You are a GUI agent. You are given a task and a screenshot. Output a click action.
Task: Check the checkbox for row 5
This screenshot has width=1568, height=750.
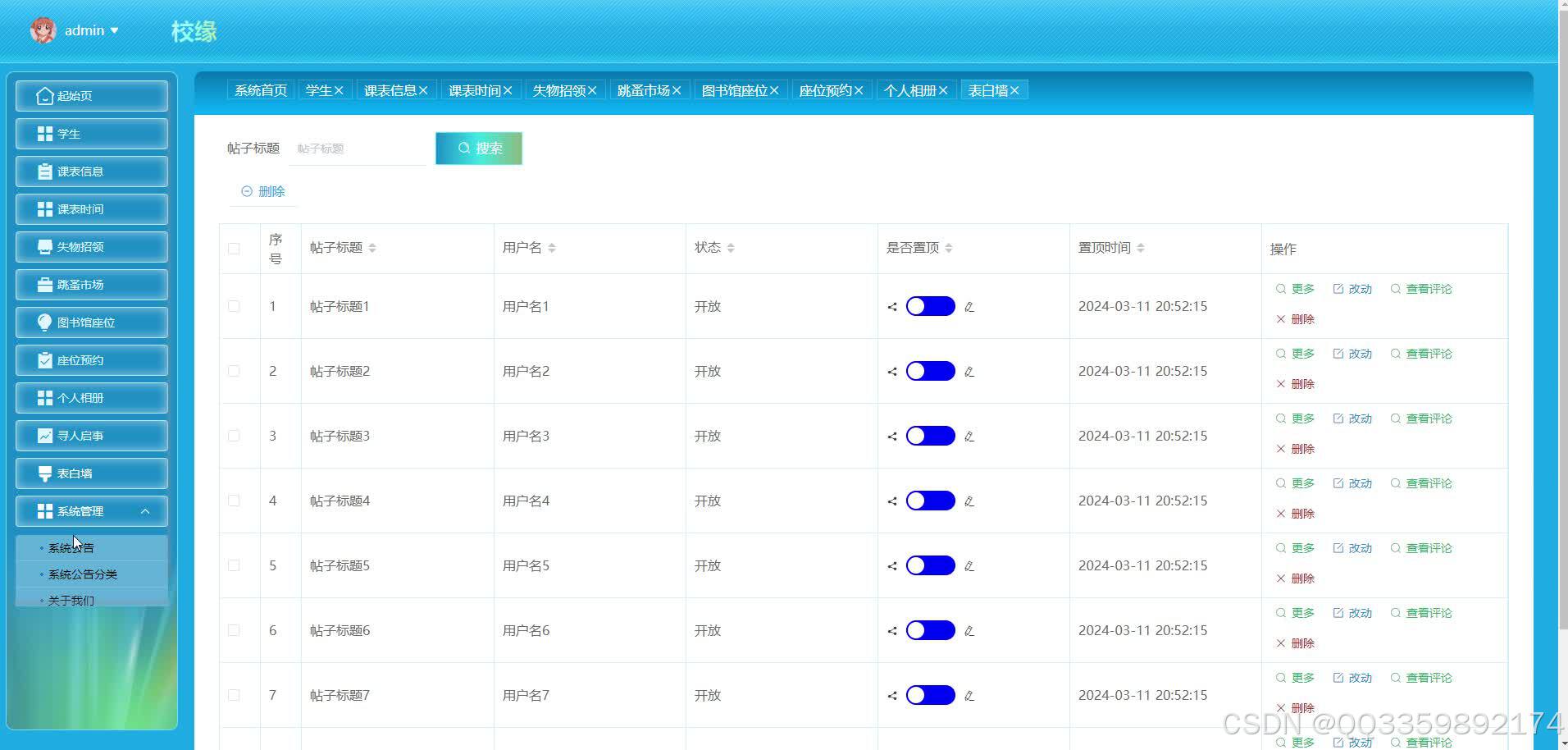pos(234,565)
